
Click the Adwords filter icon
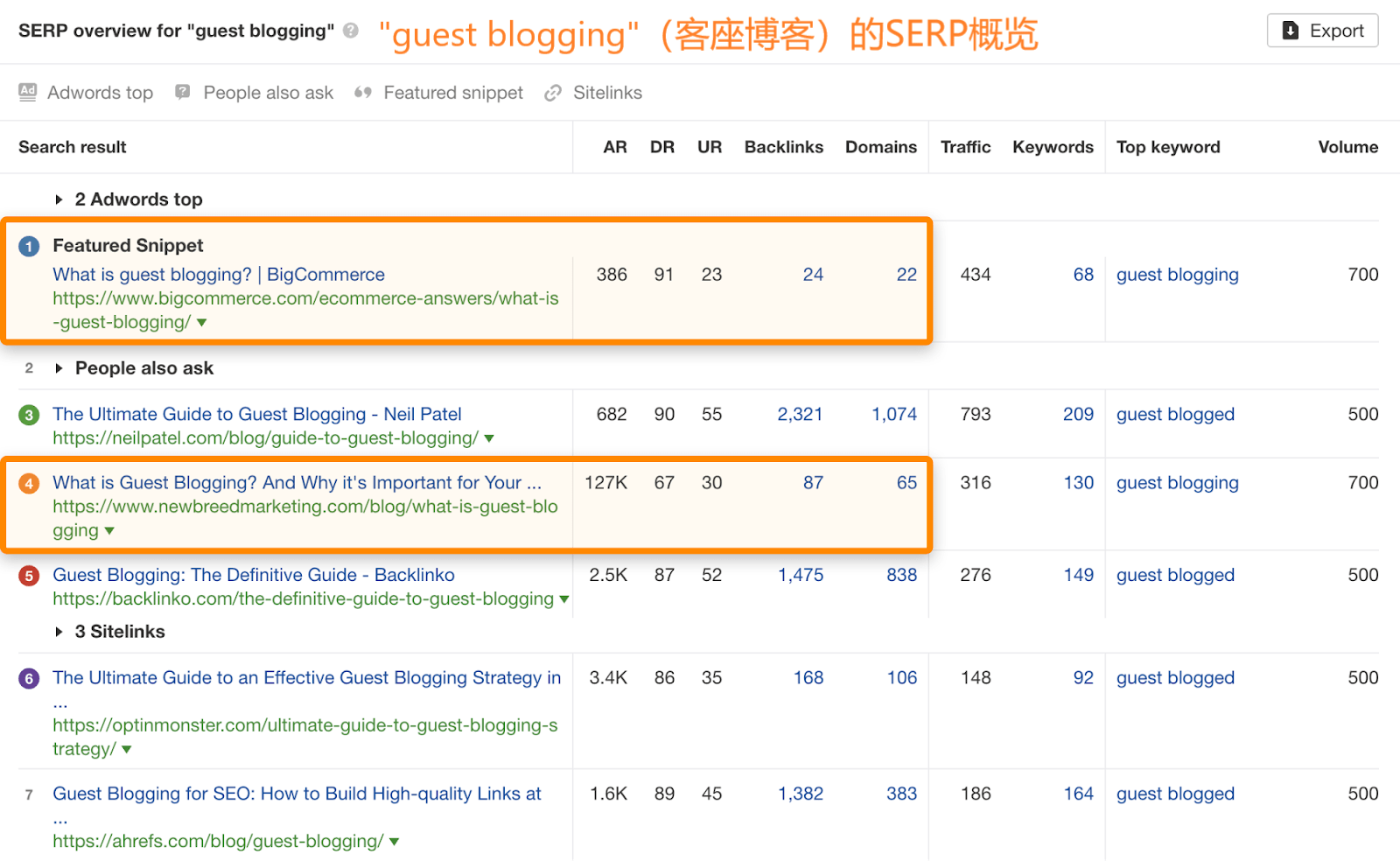coord(27,92)
